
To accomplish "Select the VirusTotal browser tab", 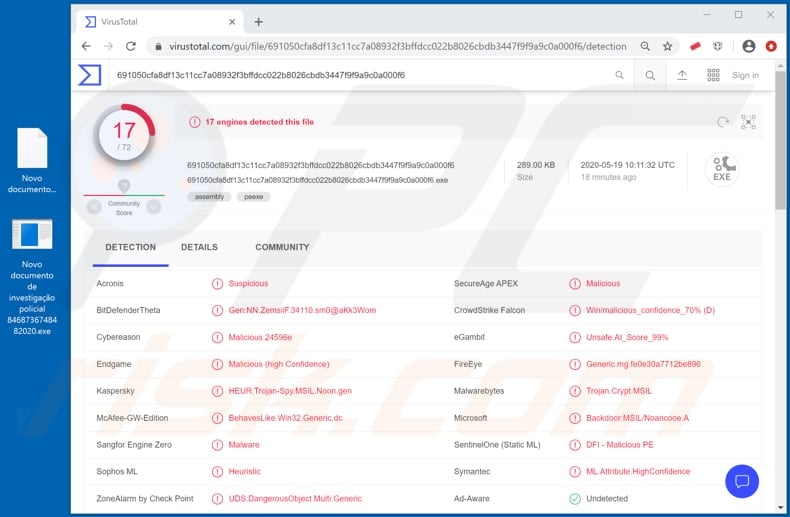I will [159, 22].
